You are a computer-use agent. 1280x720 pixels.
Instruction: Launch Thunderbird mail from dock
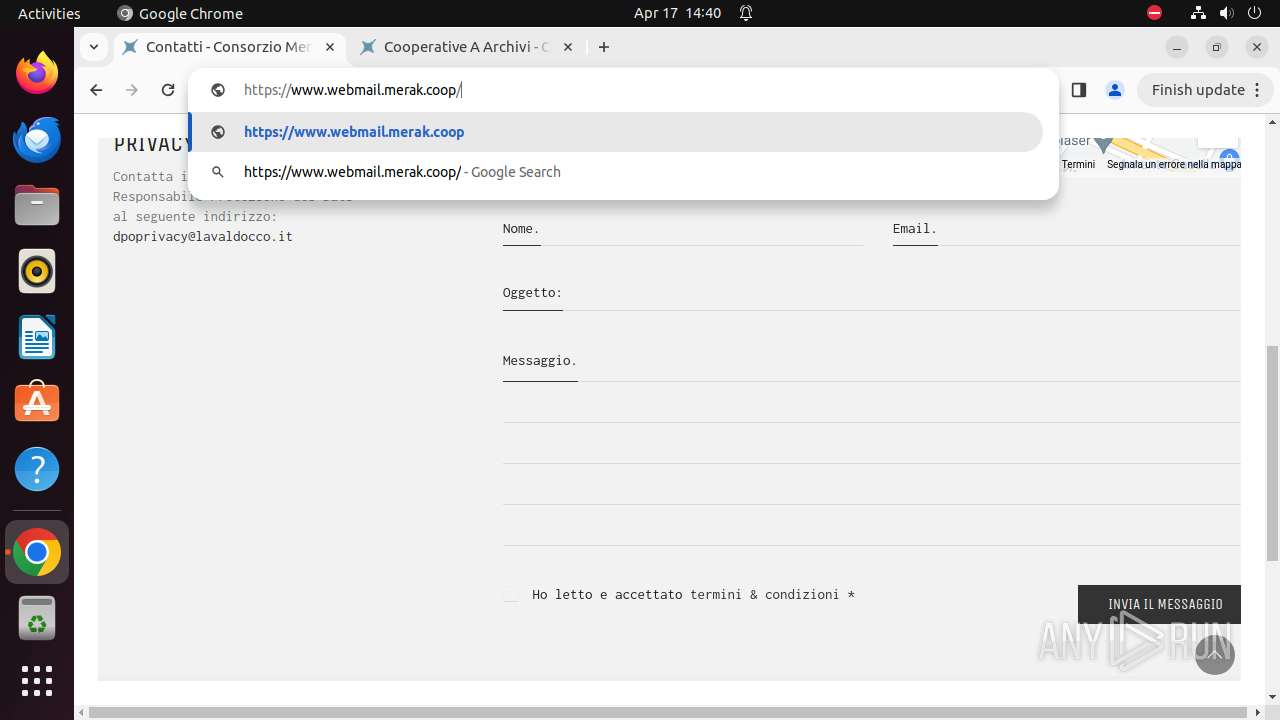(37, 139)
